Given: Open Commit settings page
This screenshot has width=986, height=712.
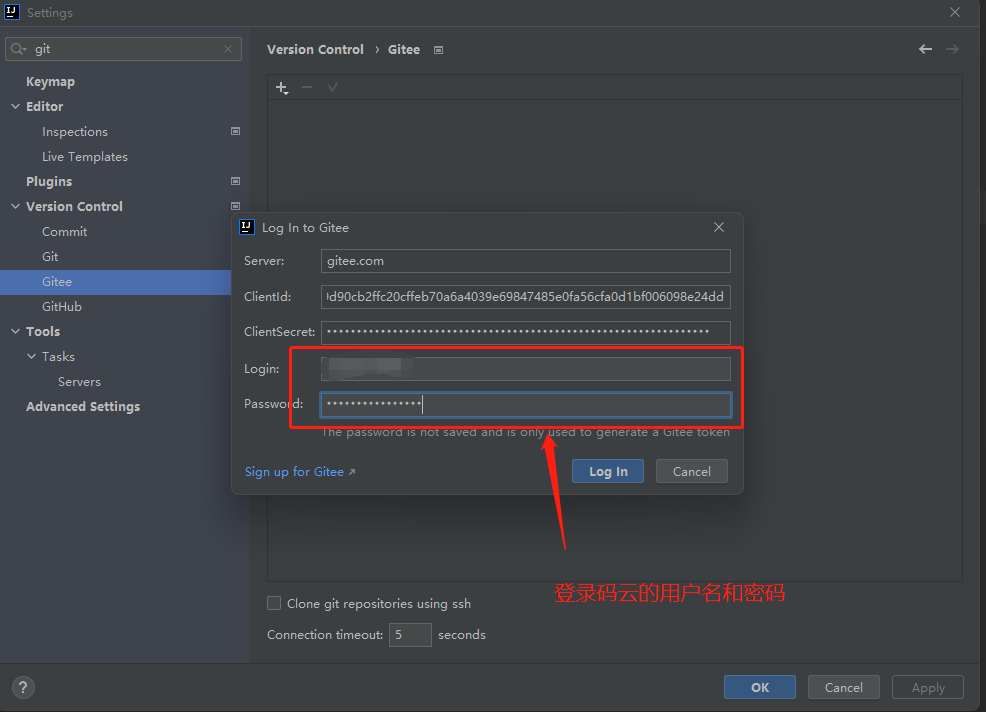Looking at the screenshot, I should (x=65, y=231).
